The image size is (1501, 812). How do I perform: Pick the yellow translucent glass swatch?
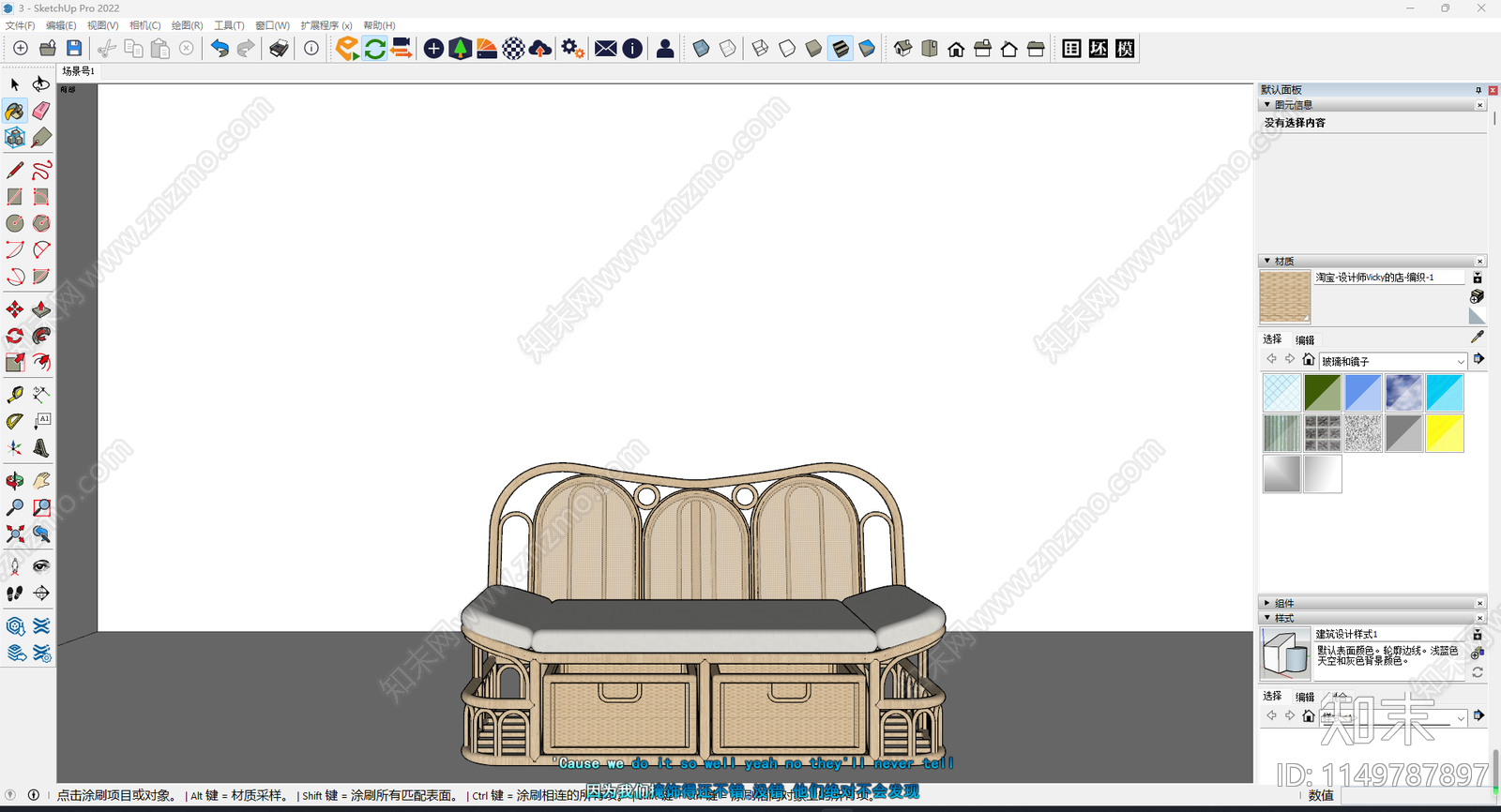(1445, 433)
